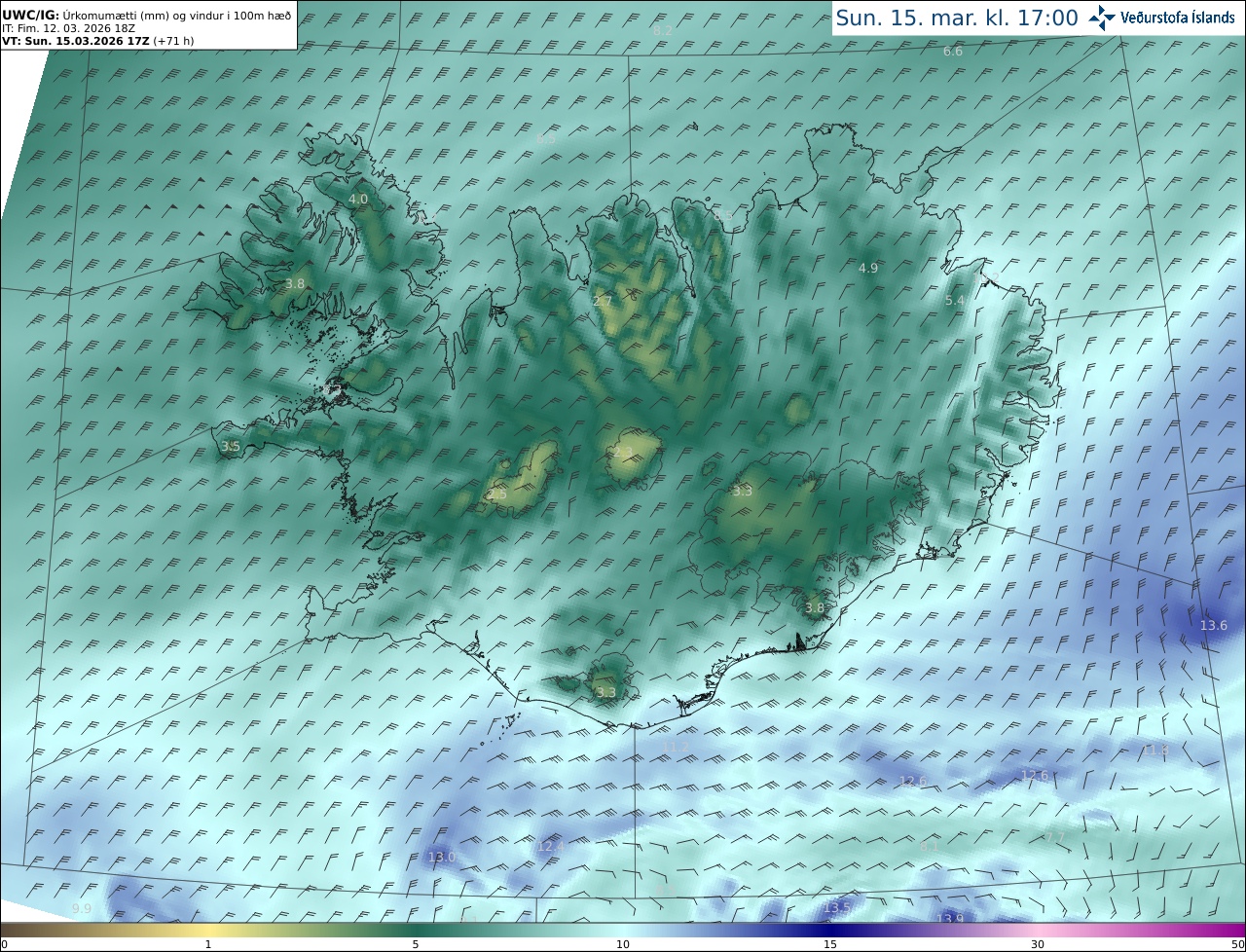The image size is (1246, 952).
Task: Click the '1' tick label on the colour scale
Action: pos(208,944)
